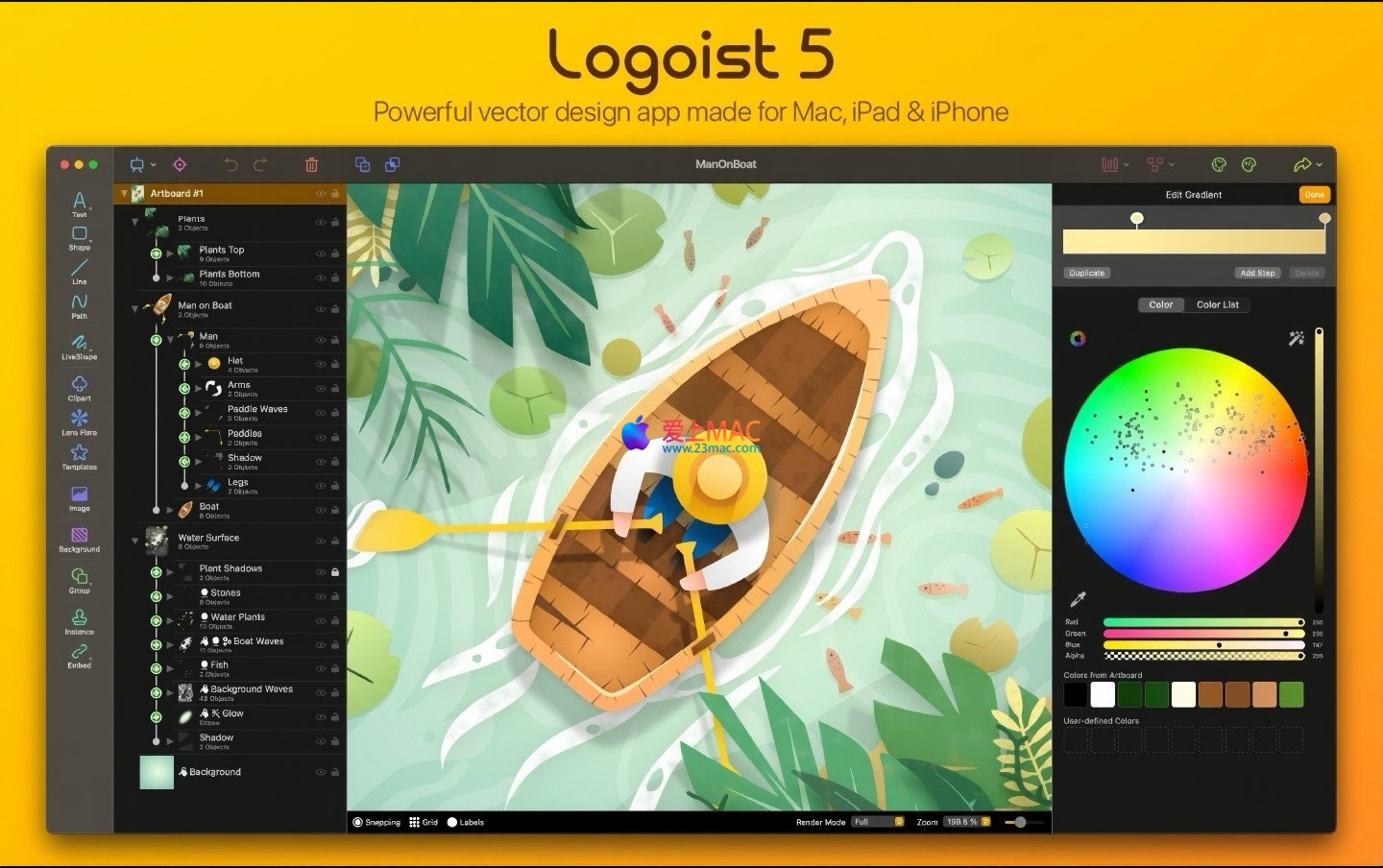Choose the Path tool
Image resolution: width=1383 pixels, height=868 pixels.
[x=80, y=304]
